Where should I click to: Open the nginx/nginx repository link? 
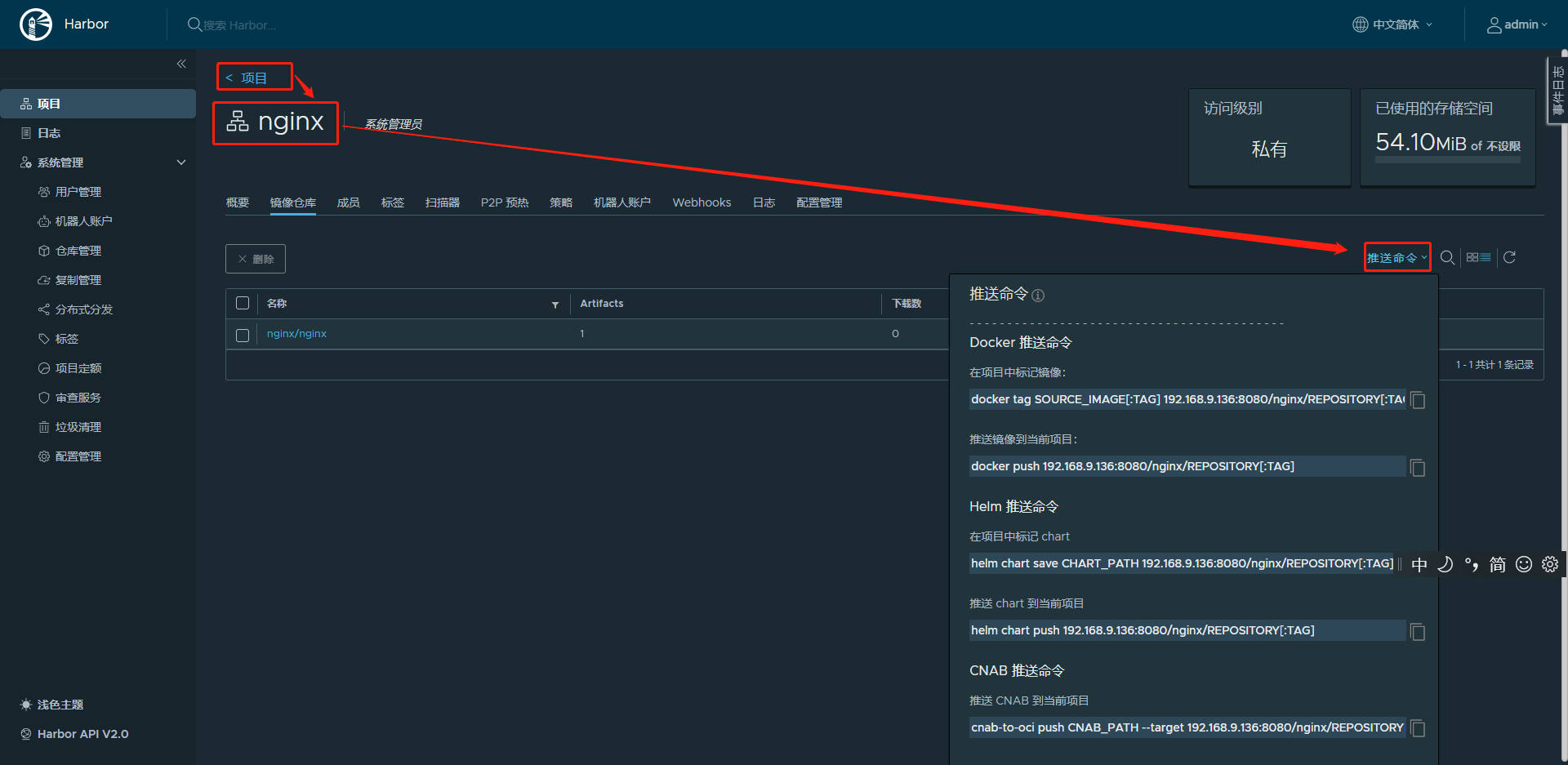tap(296, 334)
